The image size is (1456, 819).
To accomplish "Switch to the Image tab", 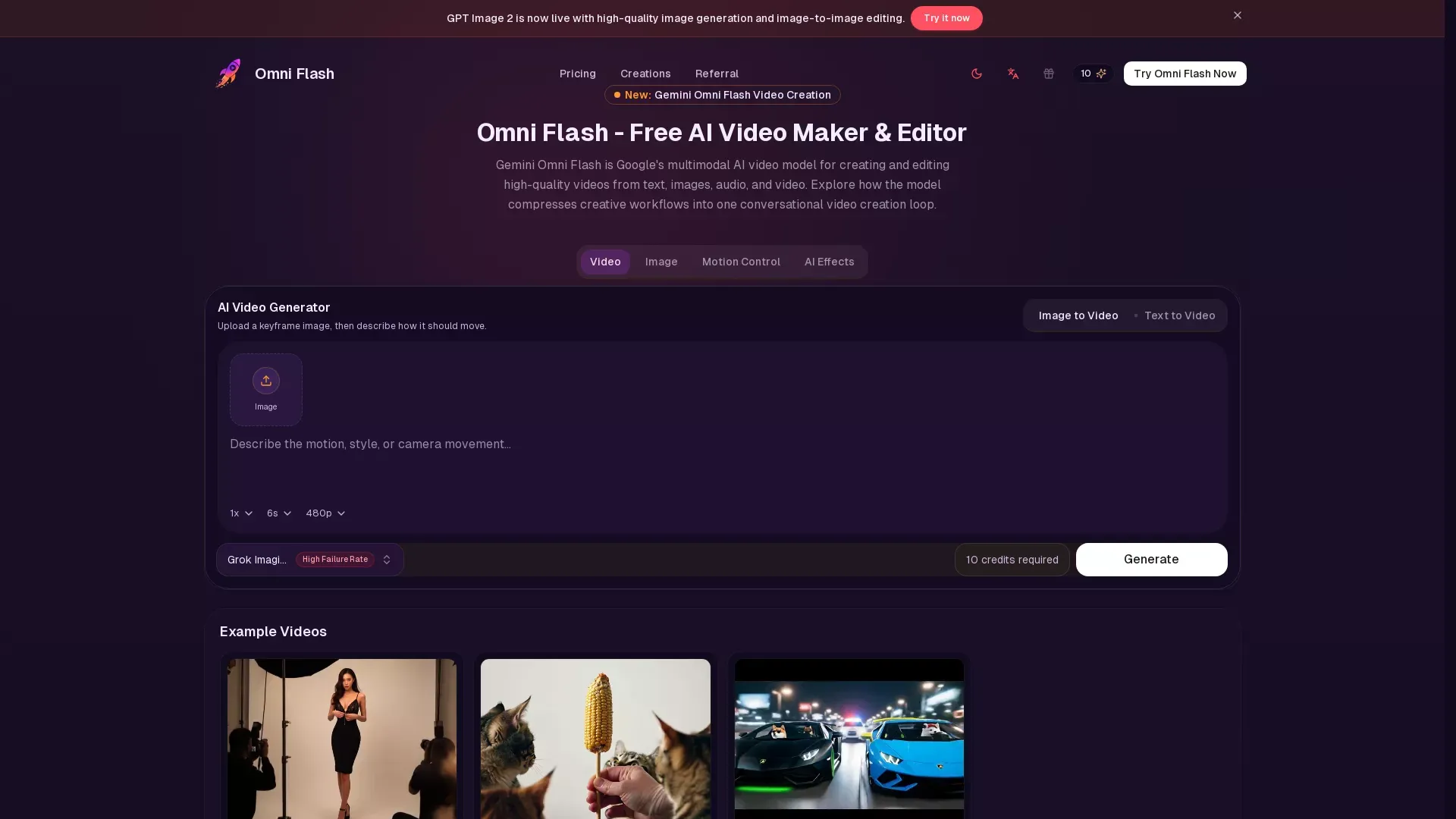I will click(x=661, y=262).
